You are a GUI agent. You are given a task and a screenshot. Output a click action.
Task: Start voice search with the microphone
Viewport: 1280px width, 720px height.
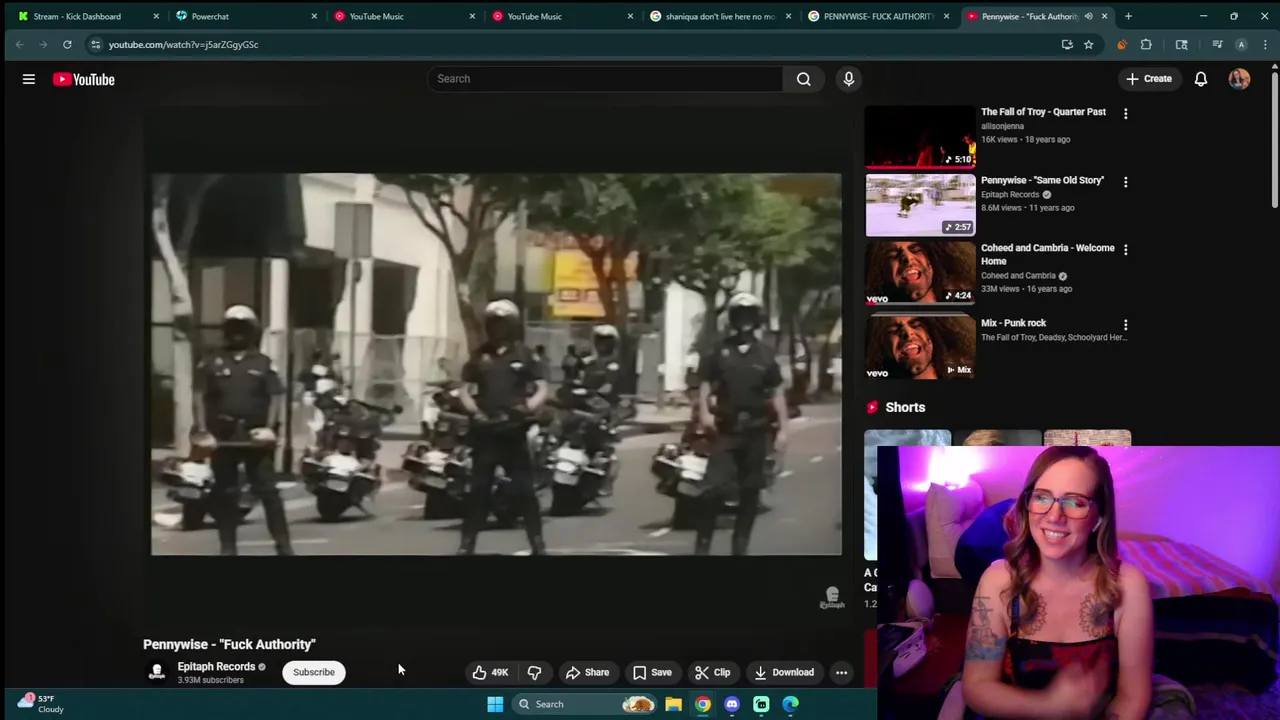click(x=849, y=79)
